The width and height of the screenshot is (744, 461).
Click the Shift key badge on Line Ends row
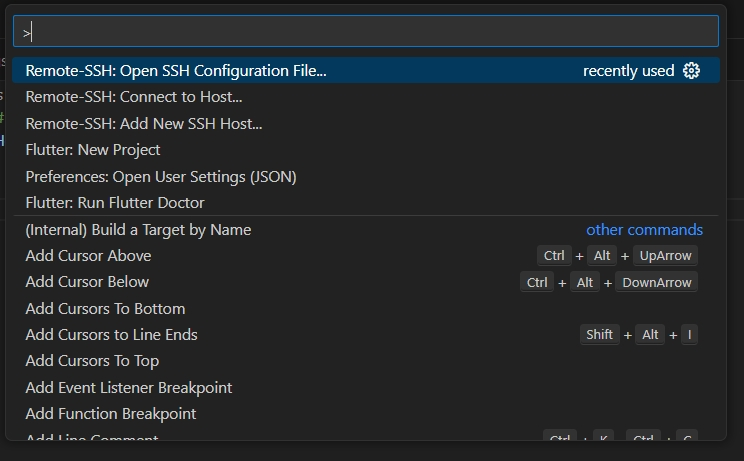pyautogui.click(x=599, y=335)
